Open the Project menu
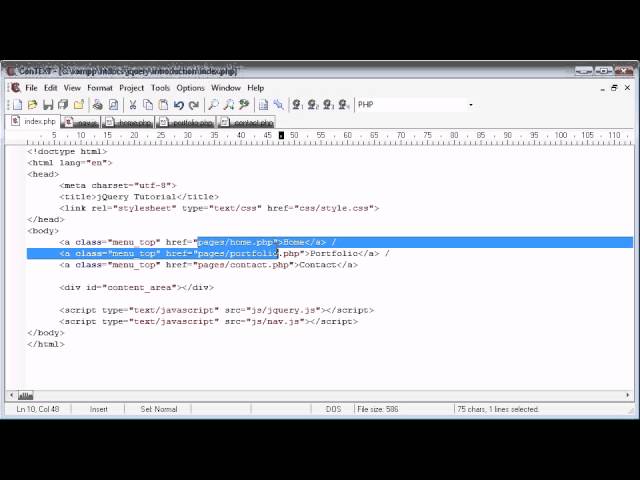 pyautogui.click(x=131, y=88)
